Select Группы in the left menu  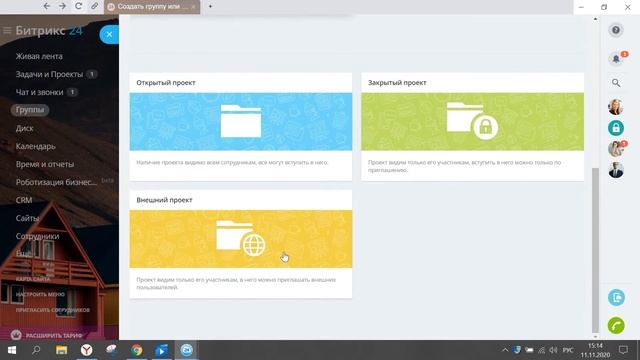pyautogui.click(x=30, y=110)
